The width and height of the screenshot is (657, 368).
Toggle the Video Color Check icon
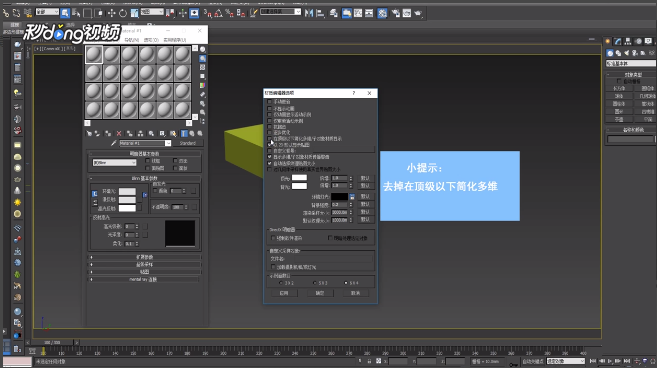click(x=202, y=86)
